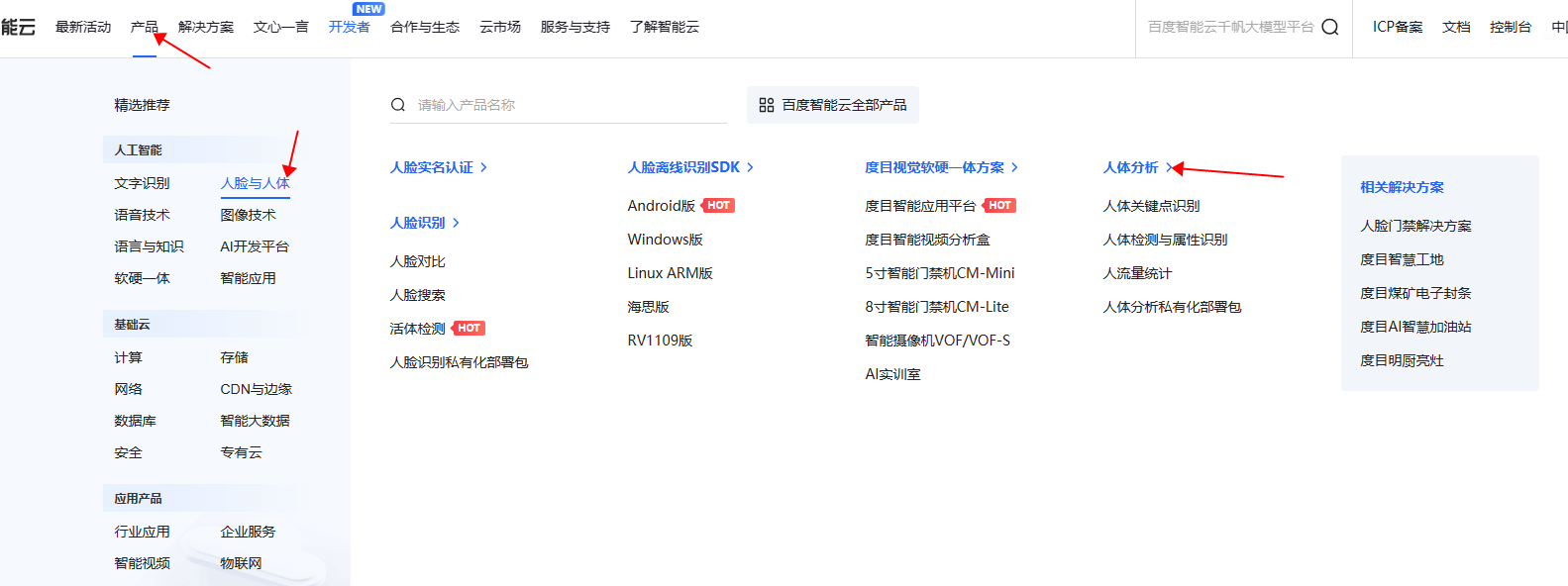Open the 人流量统计 link
This screenshot has height=586, width=1568.
coord(1138,273)
